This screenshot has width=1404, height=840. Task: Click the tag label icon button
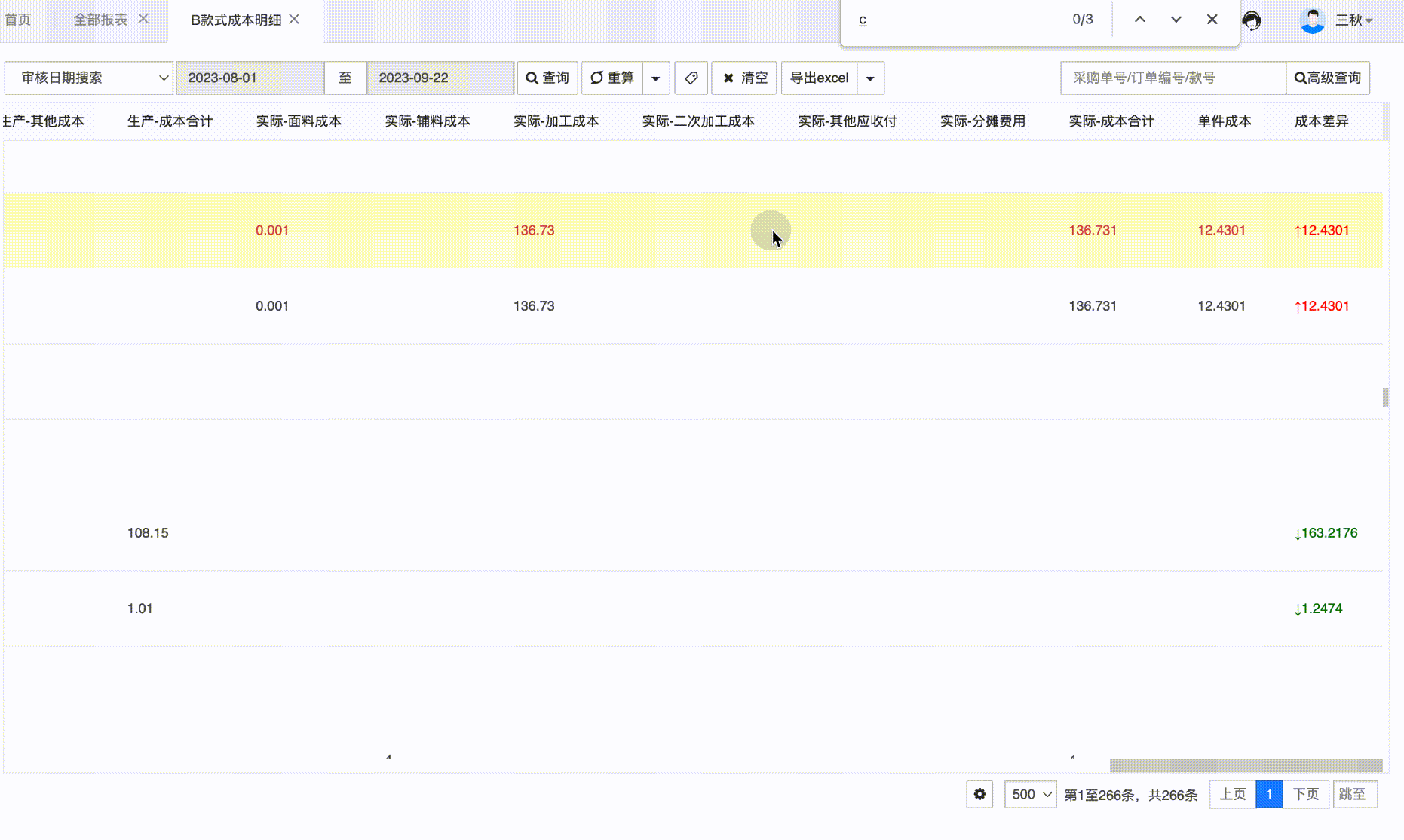tap(691, 78)
